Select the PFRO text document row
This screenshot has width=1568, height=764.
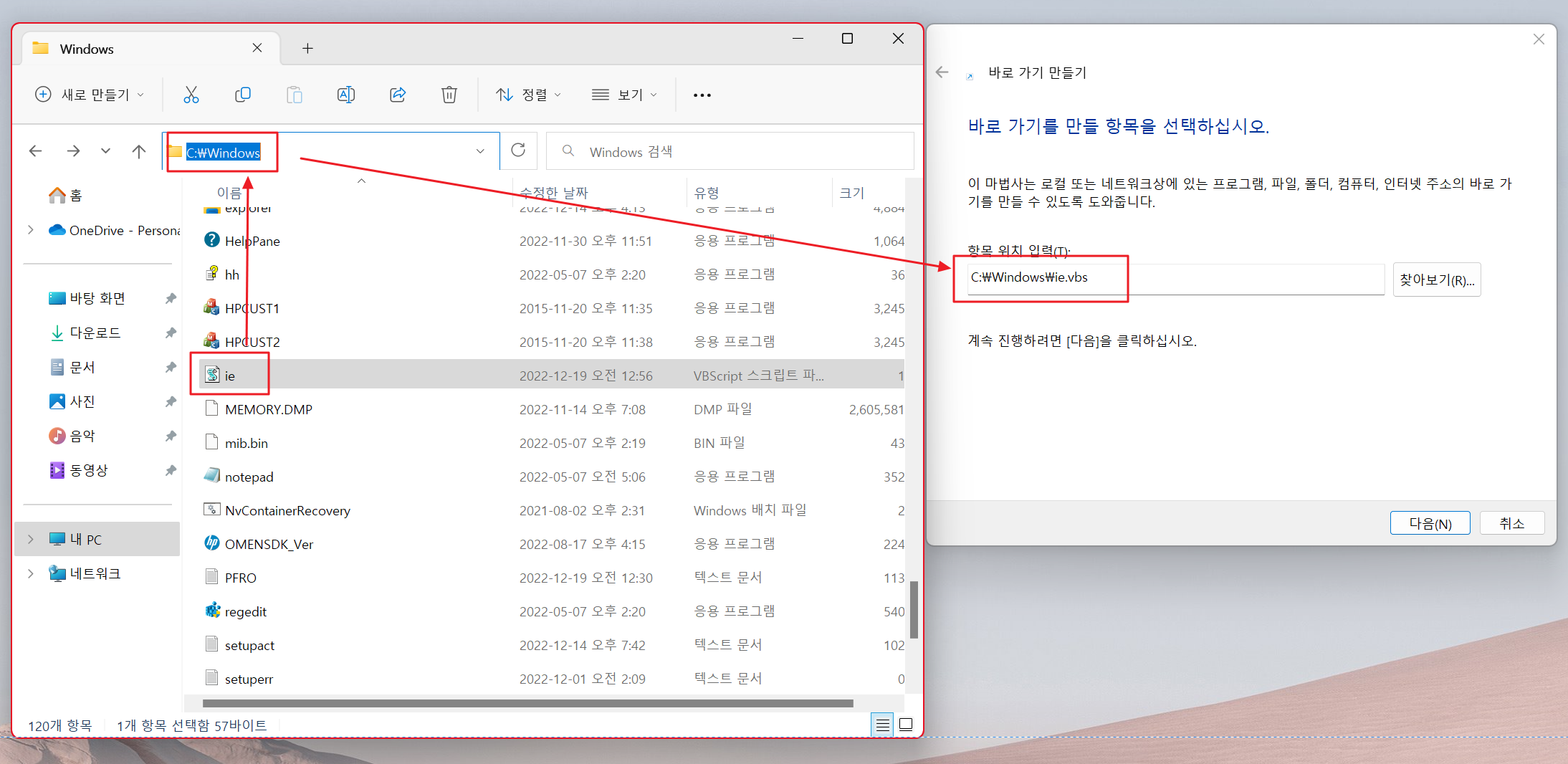pyautogui.click(x=551, y=578)
